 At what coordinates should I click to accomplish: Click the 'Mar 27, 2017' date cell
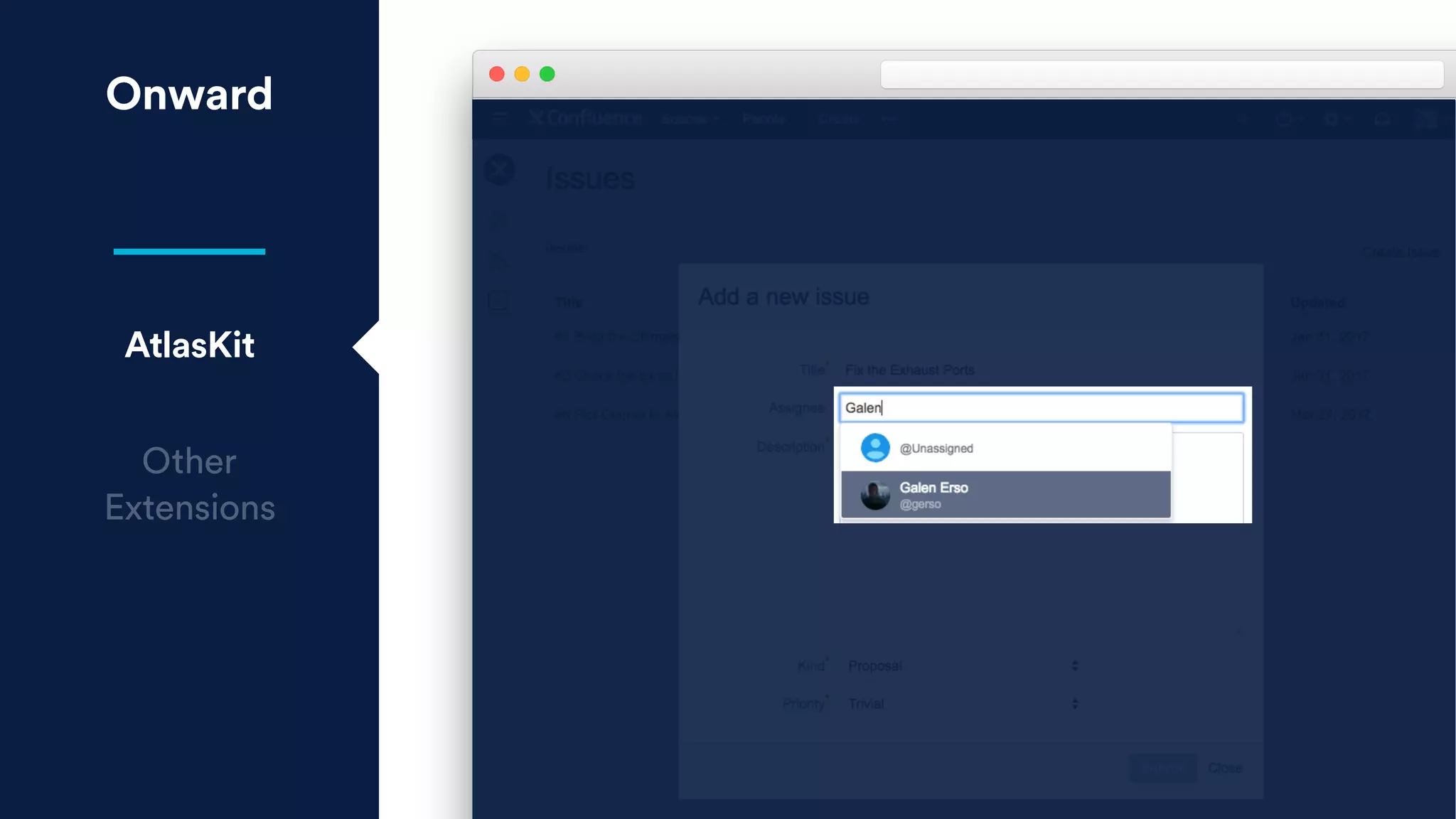click(x=1330, y=414)
